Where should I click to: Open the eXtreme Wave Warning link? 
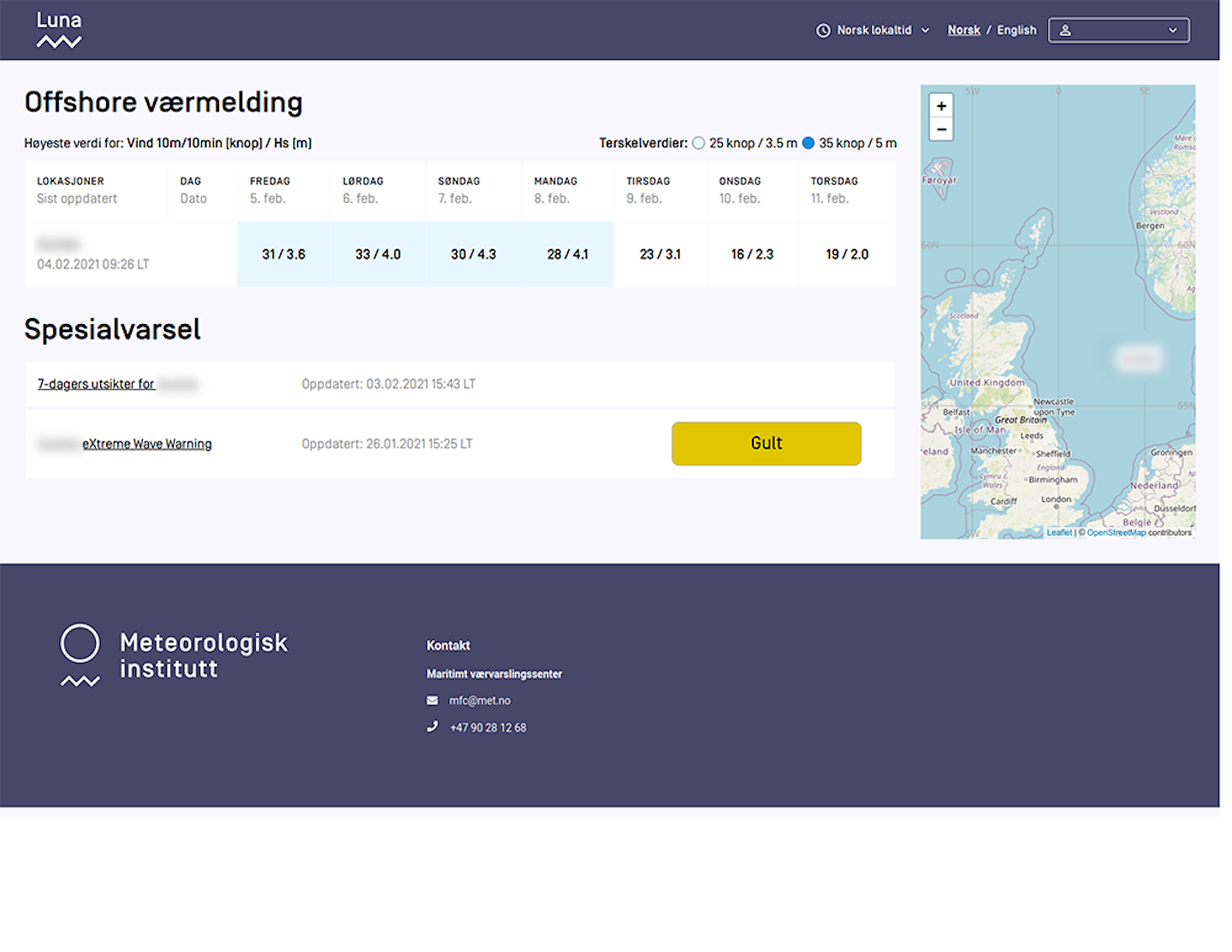click(146, 444)
